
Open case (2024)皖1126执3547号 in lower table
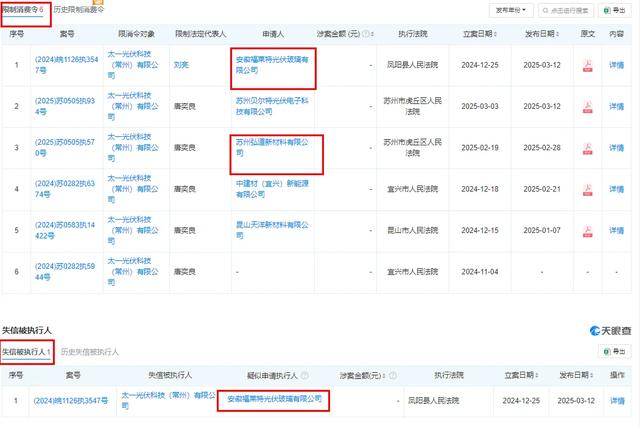pos(71,401)
